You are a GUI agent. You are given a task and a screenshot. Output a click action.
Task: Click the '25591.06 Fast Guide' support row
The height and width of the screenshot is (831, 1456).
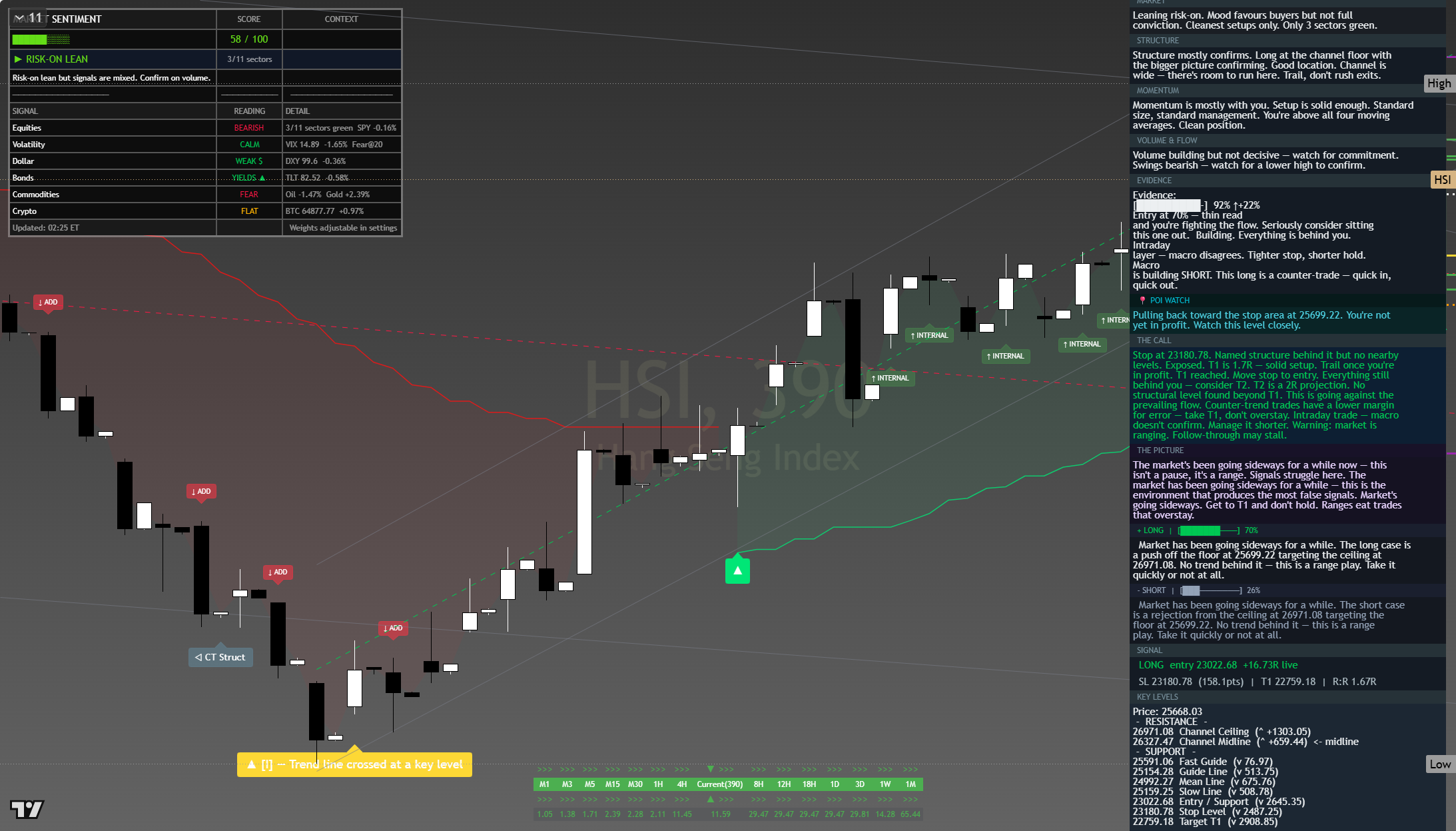click(1202, 762)
